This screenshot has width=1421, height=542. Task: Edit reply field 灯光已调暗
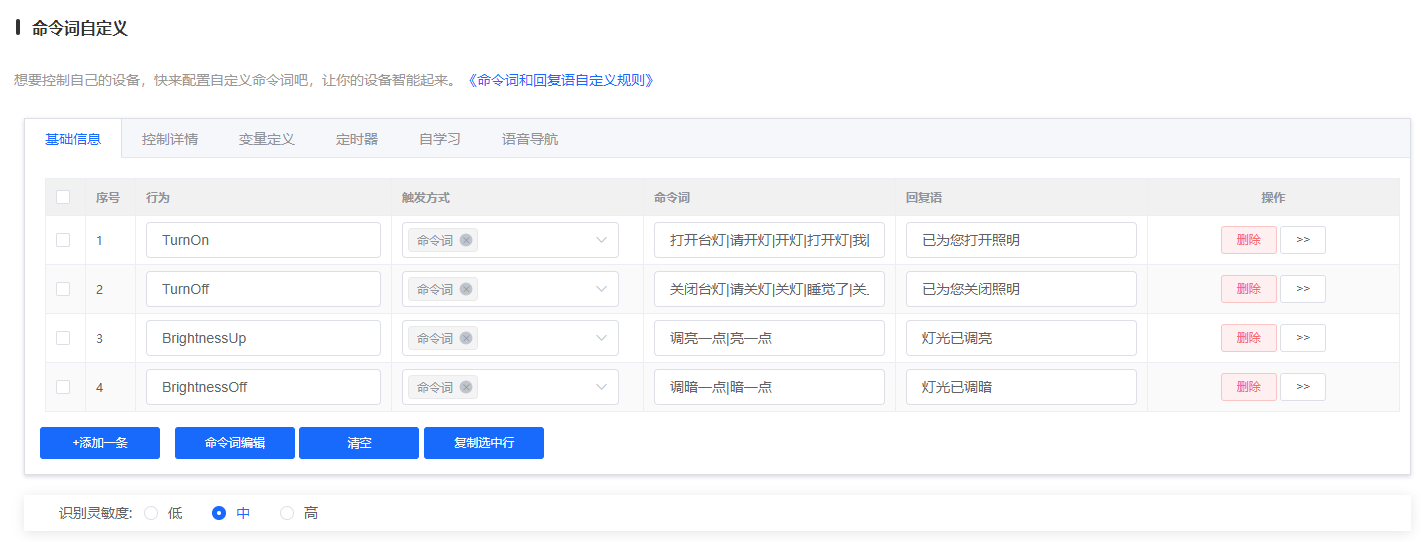(x=1021, y=387)
